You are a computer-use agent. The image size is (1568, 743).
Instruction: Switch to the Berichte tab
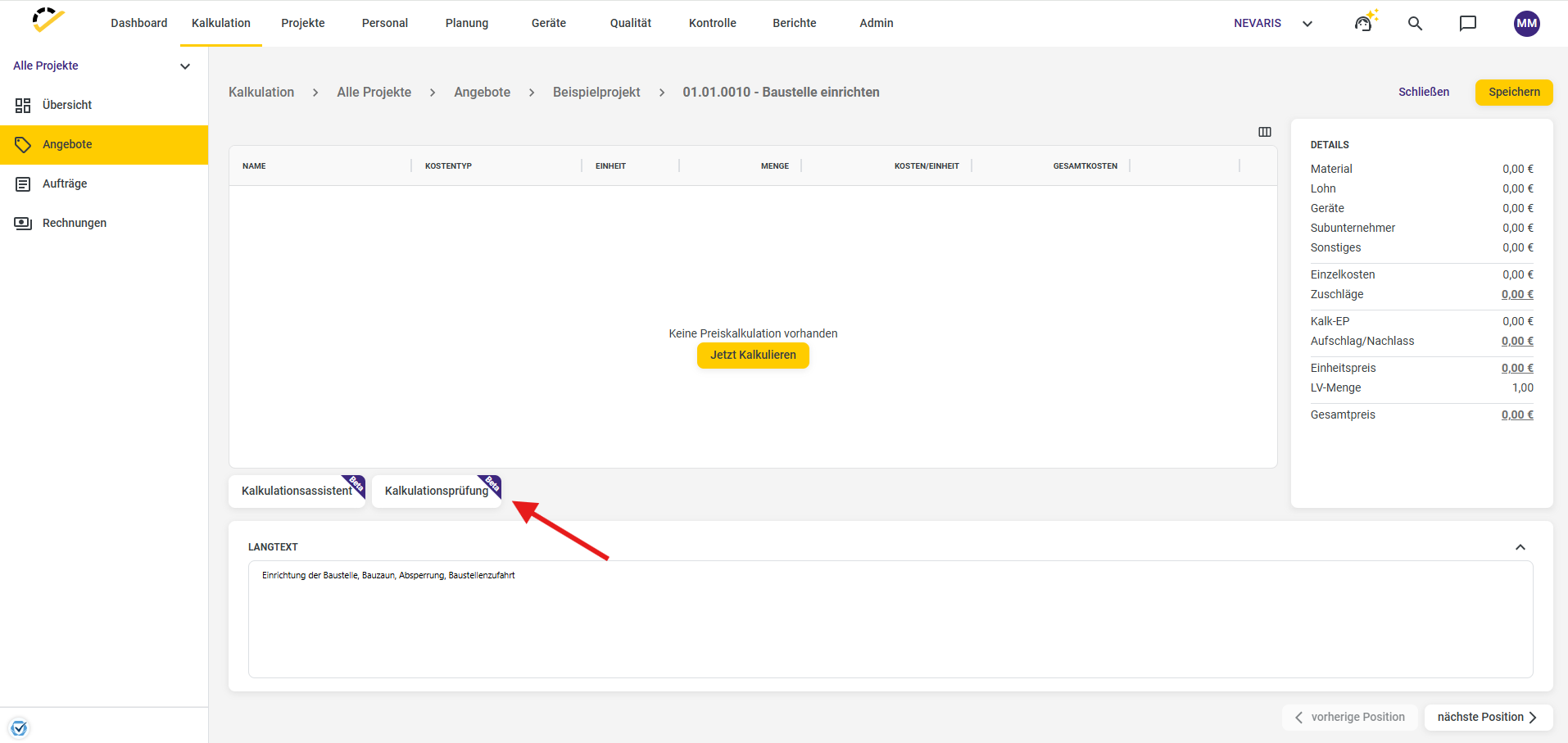pos(795,23)
